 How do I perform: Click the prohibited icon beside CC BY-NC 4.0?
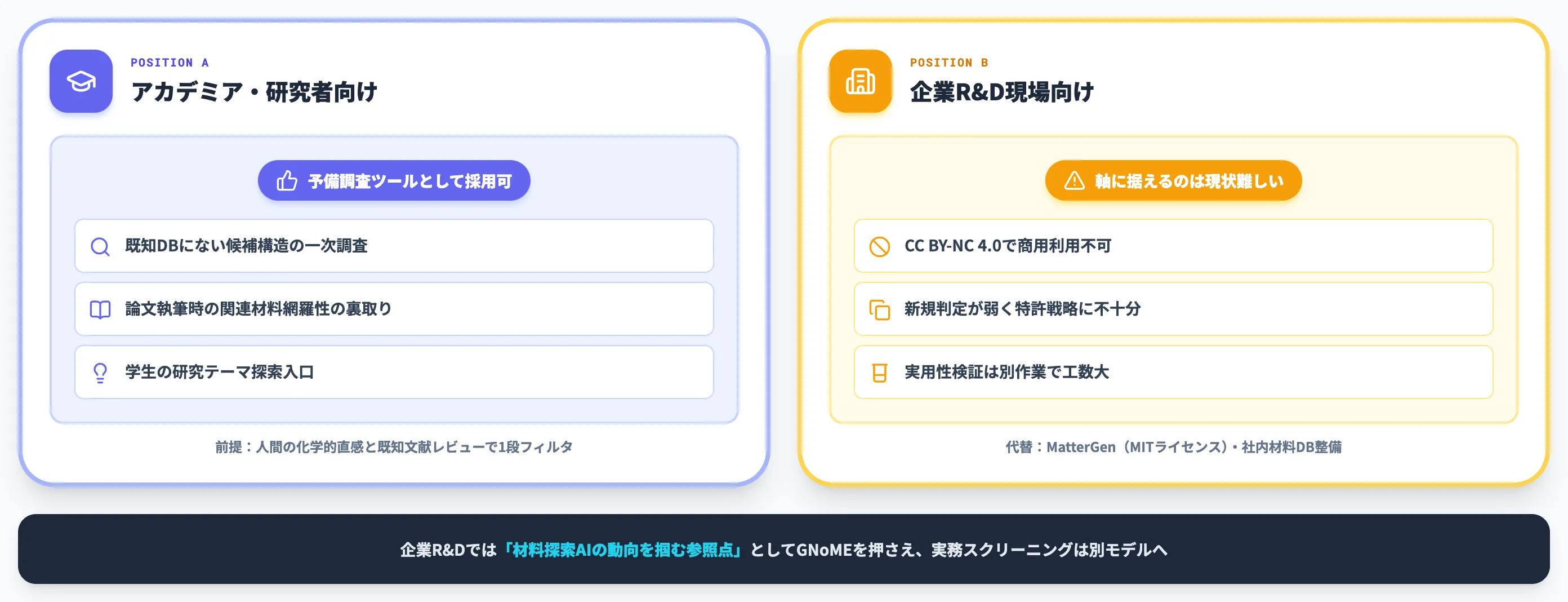(880, 246)
